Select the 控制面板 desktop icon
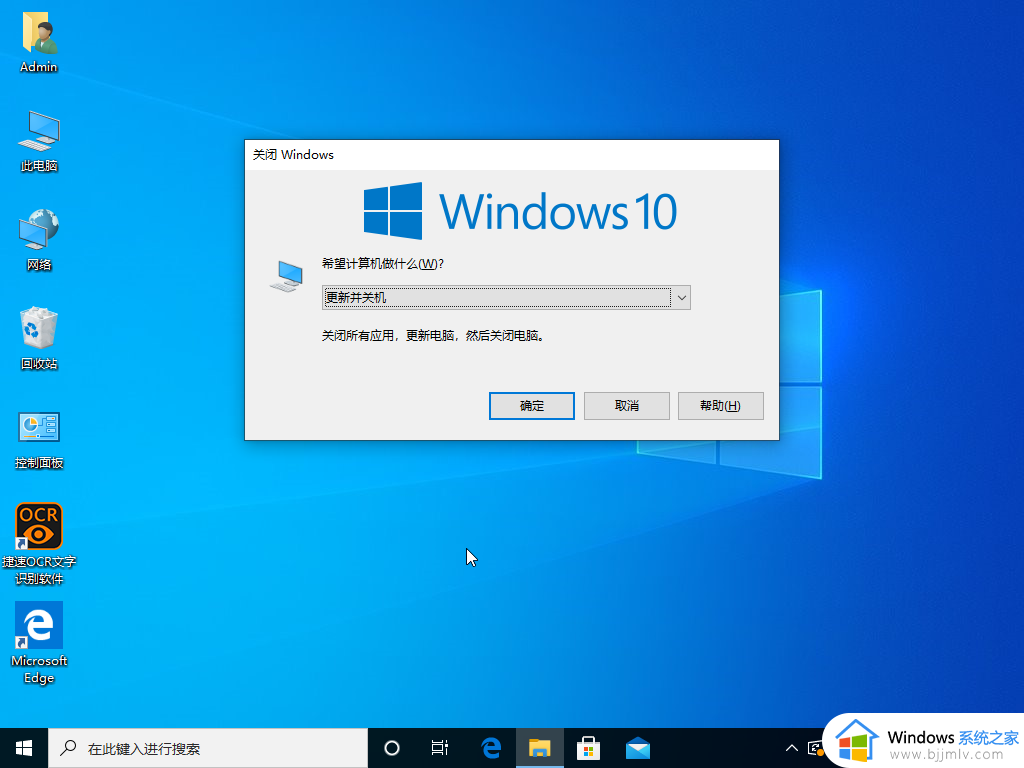The image size is (1024, 768). [39, 439]
